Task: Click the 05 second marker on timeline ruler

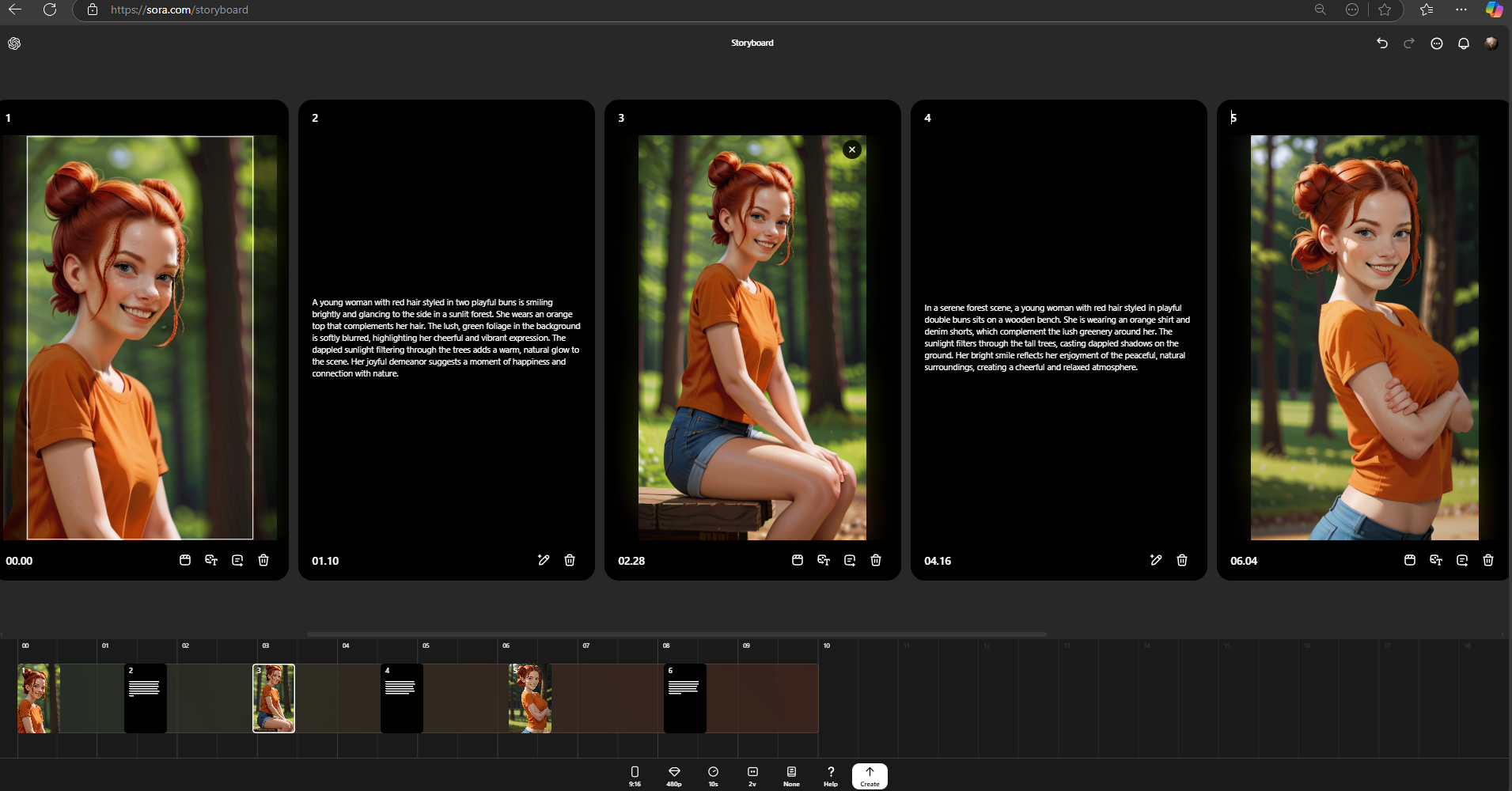Action: coord(426,645)
